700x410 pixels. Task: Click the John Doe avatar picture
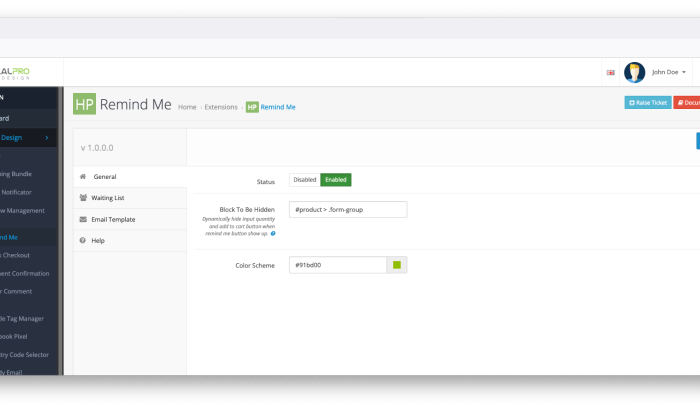coord(634,72)
